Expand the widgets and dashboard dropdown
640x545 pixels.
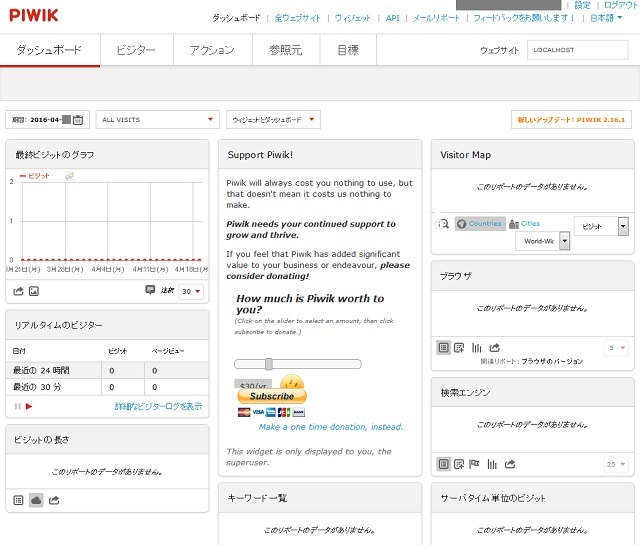point(273,120)
